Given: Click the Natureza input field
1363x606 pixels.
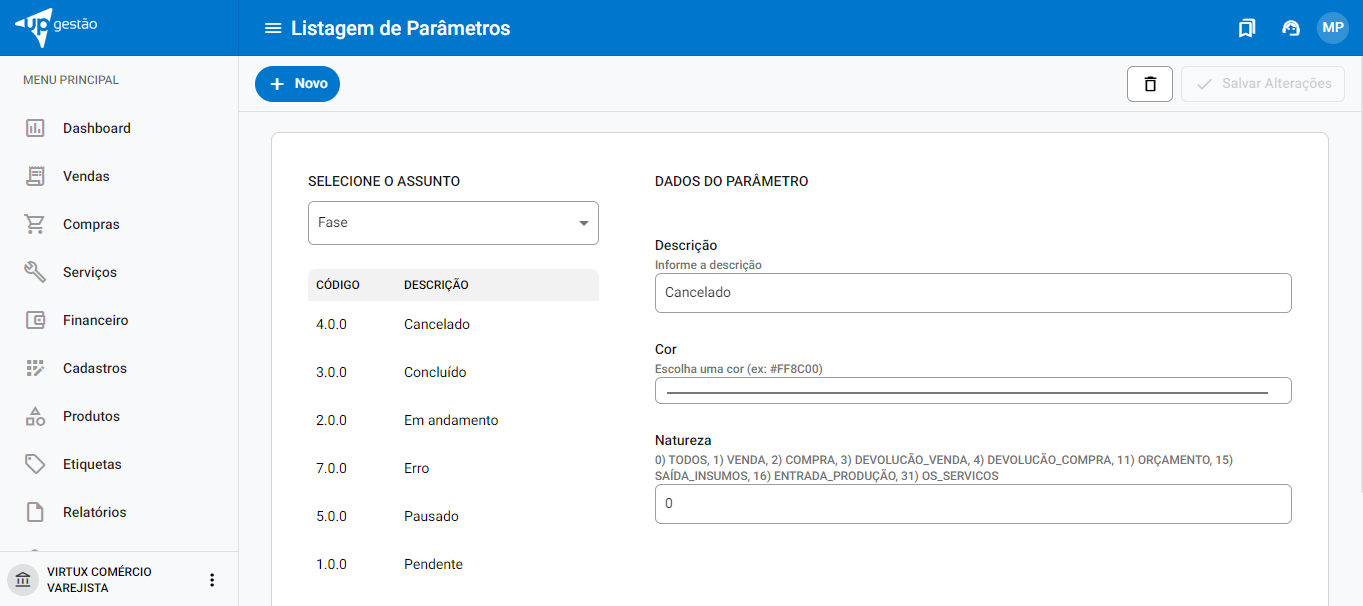Looking at the screenshot, I should click(x=972, y=504).
